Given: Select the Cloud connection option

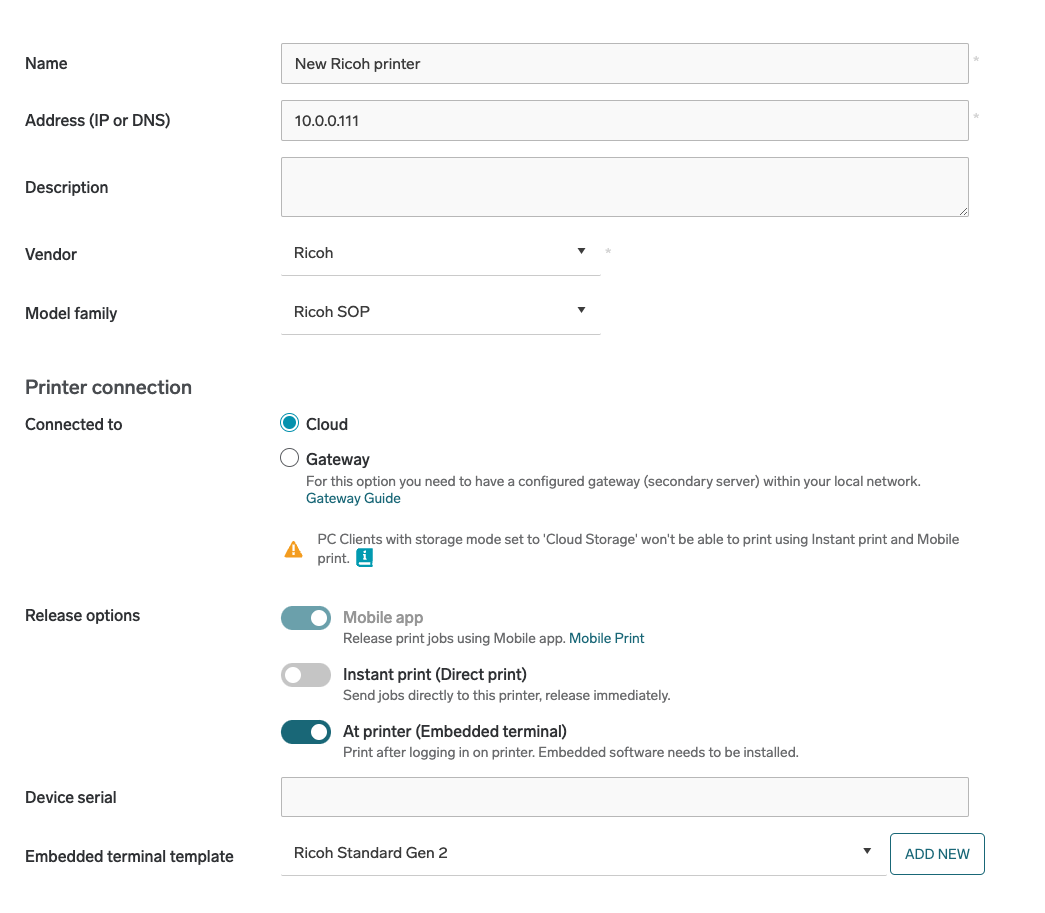Looking at the screenshot, I should pos(290,424).
